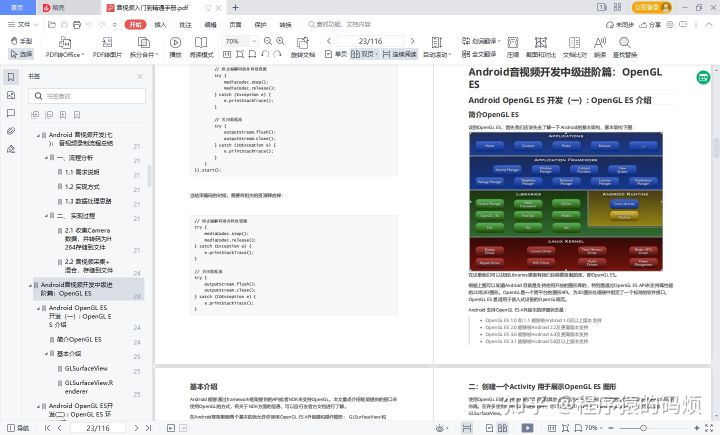Click the open-folder icon in quick access
Viewport: 720px width, 435px height.
pyautogui.click(x=52, y=24)
